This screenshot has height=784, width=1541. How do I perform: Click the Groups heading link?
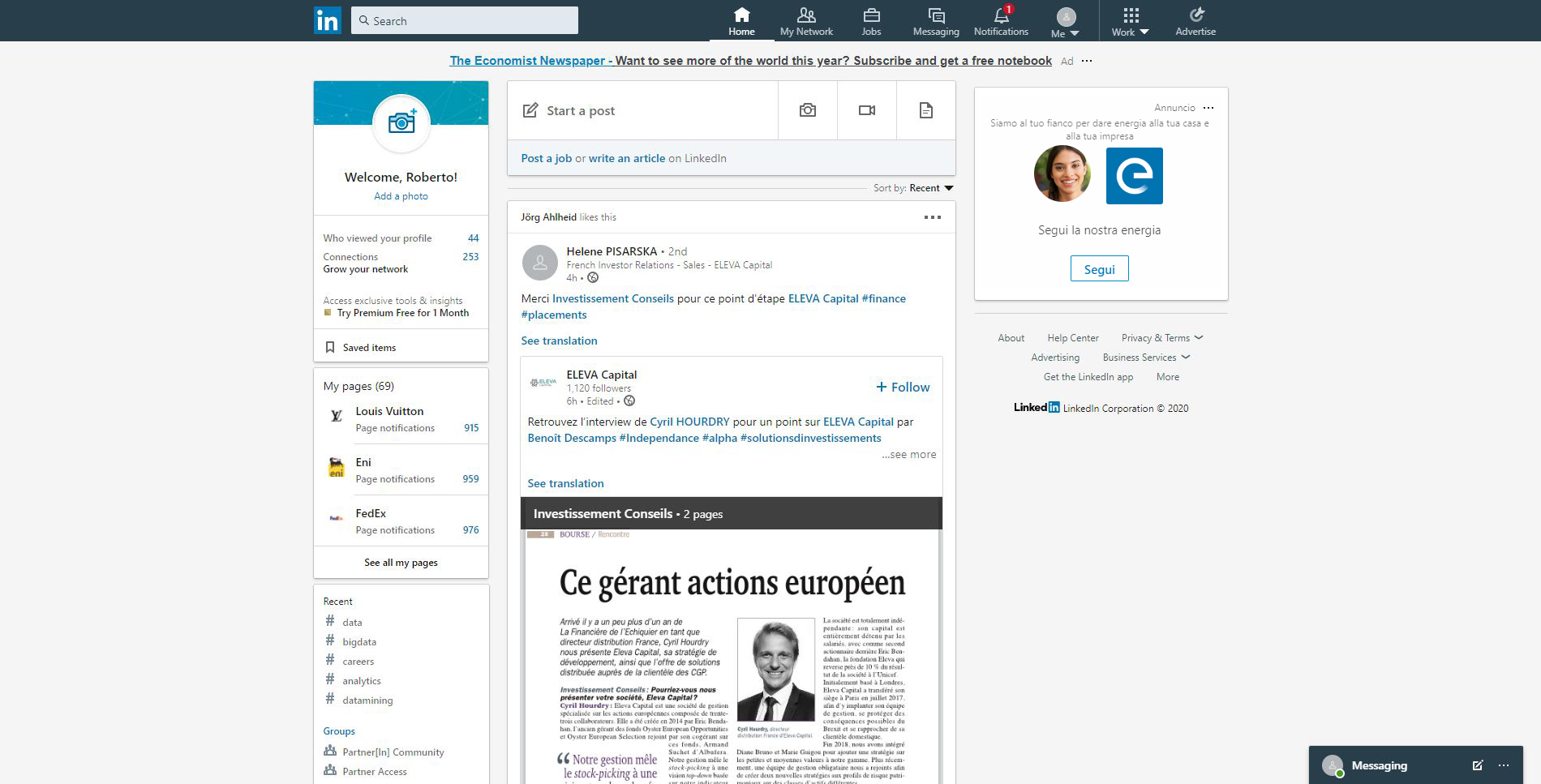[339, 731]
